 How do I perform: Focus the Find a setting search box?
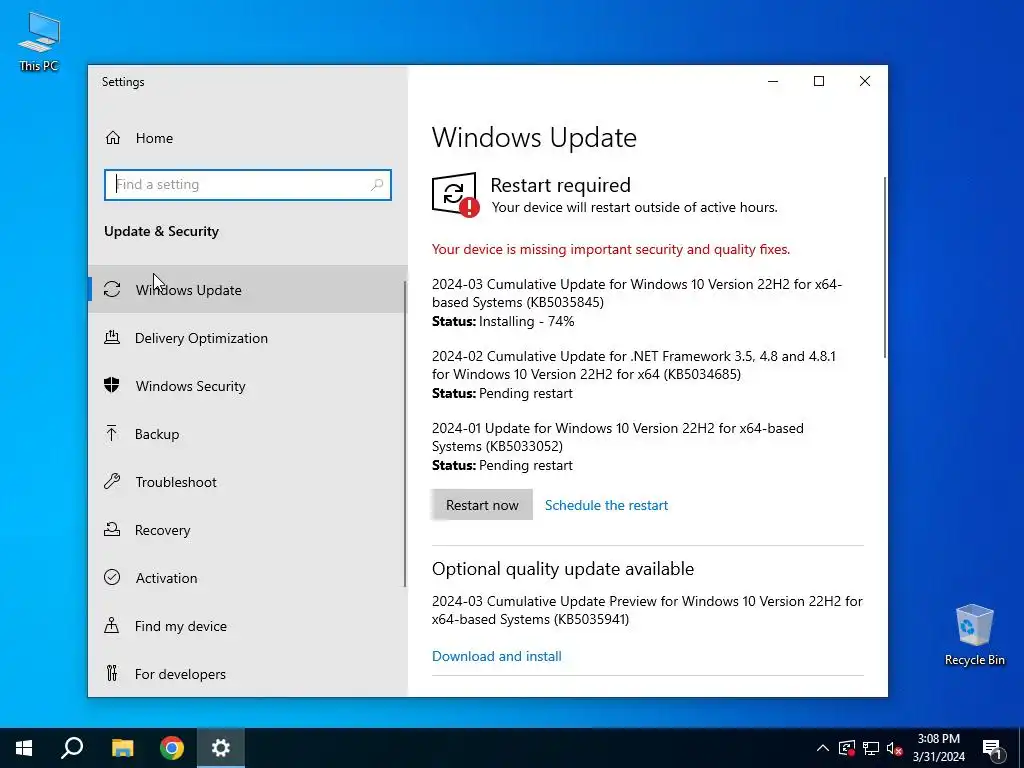click(x=248, y=185)
